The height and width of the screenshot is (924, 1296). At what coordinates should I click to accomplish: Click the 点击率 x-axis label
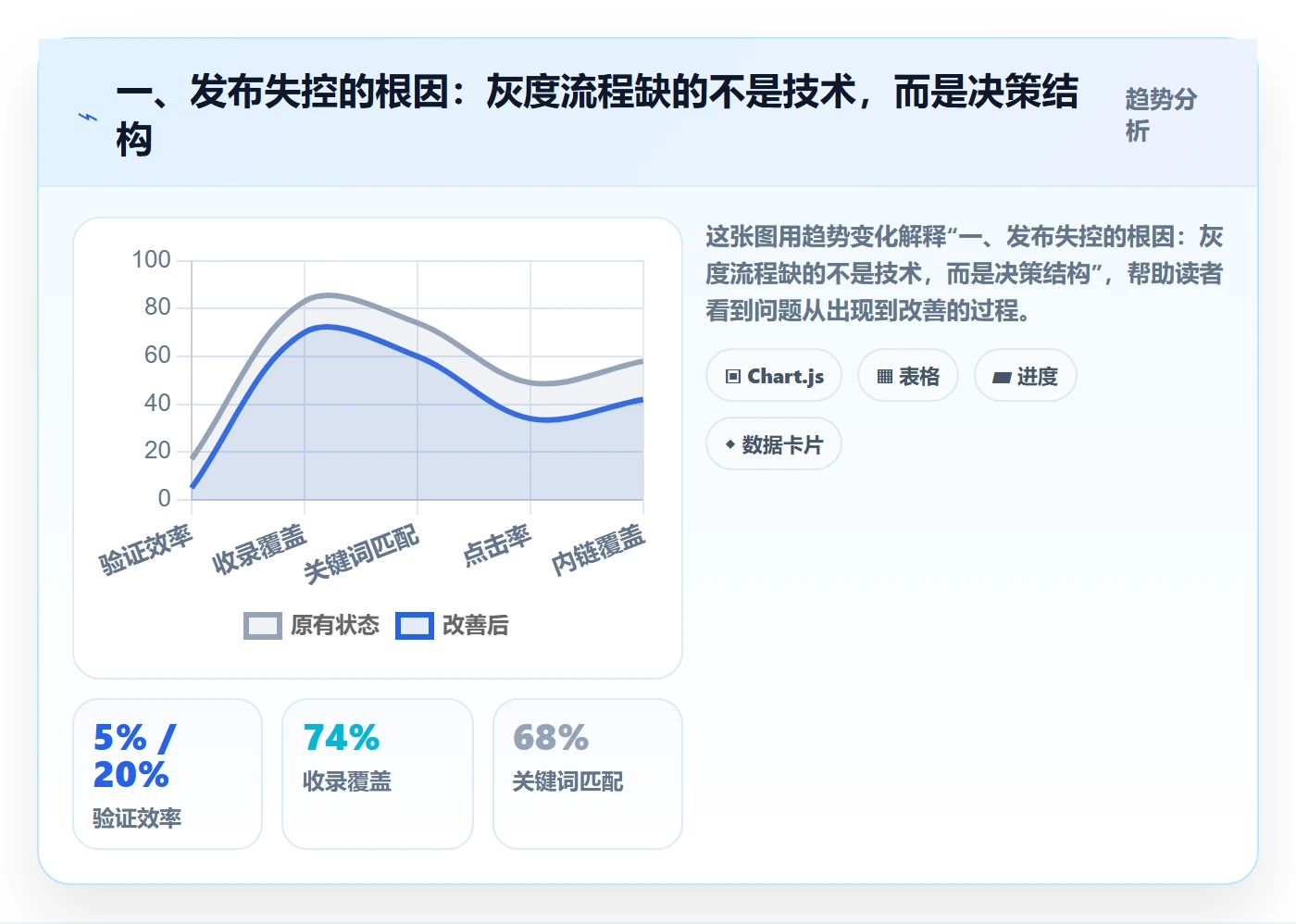point(497,545)
